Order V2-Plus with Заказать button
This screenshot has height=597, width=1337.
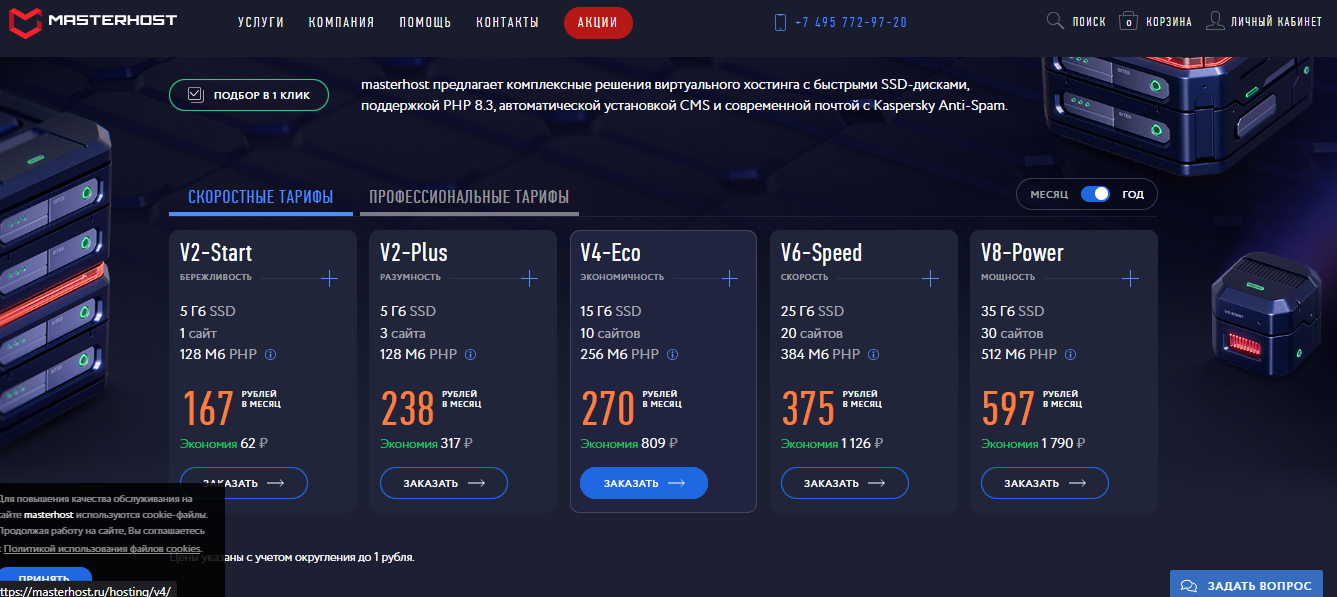point(444,483)
